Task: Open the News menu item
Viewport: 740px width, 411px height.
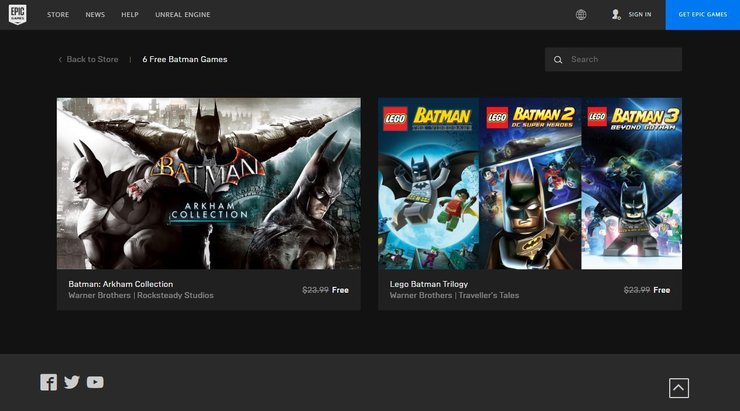Action: point(95,15)
